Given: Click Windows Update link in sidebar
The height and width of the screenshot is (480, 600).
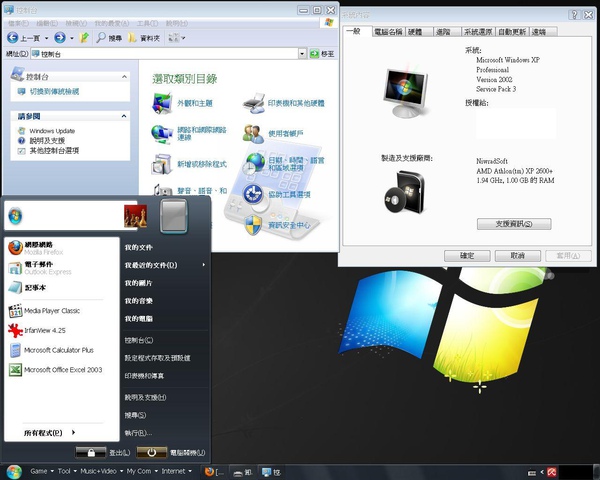Looking at the screenshot, I should 52,131.
